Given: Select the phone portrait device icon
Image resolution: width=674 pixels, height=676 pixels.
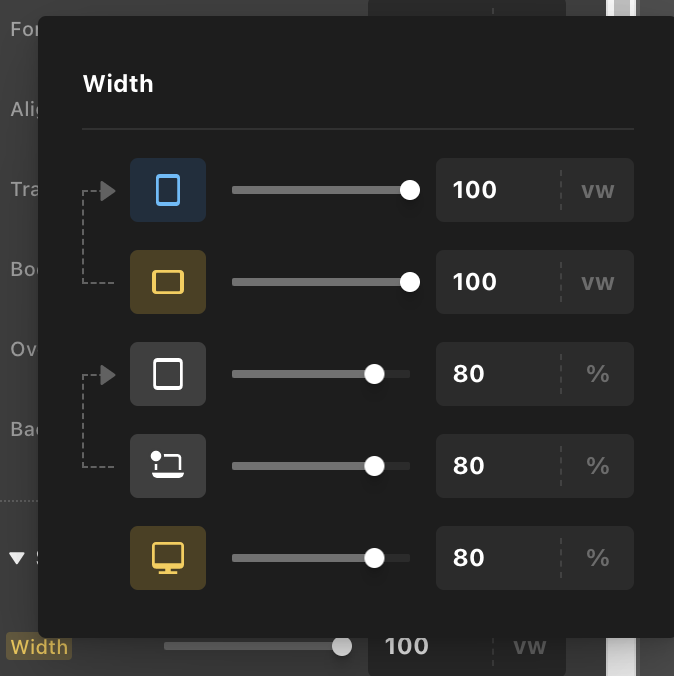Looking at the screenshot, I should click(x=168, y=190).
